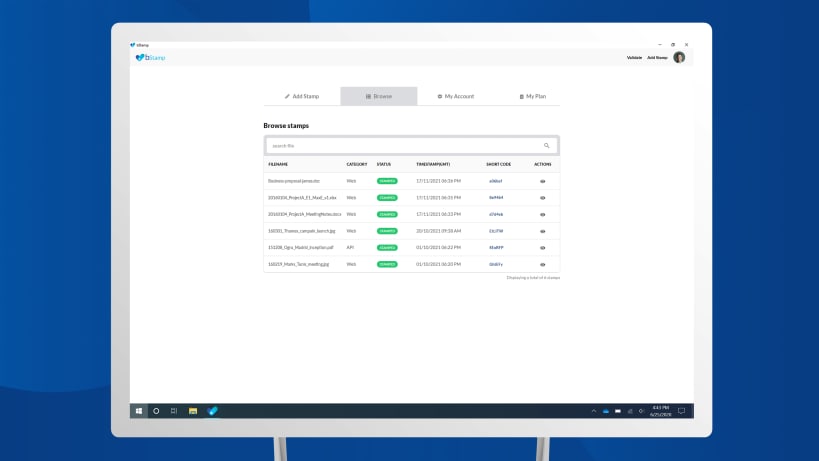Image resolution: width=819 pixels, height=461 pixels.
Task: Click the bStamp logo in header
Action: pyautogui.click(x=150, y=57)
